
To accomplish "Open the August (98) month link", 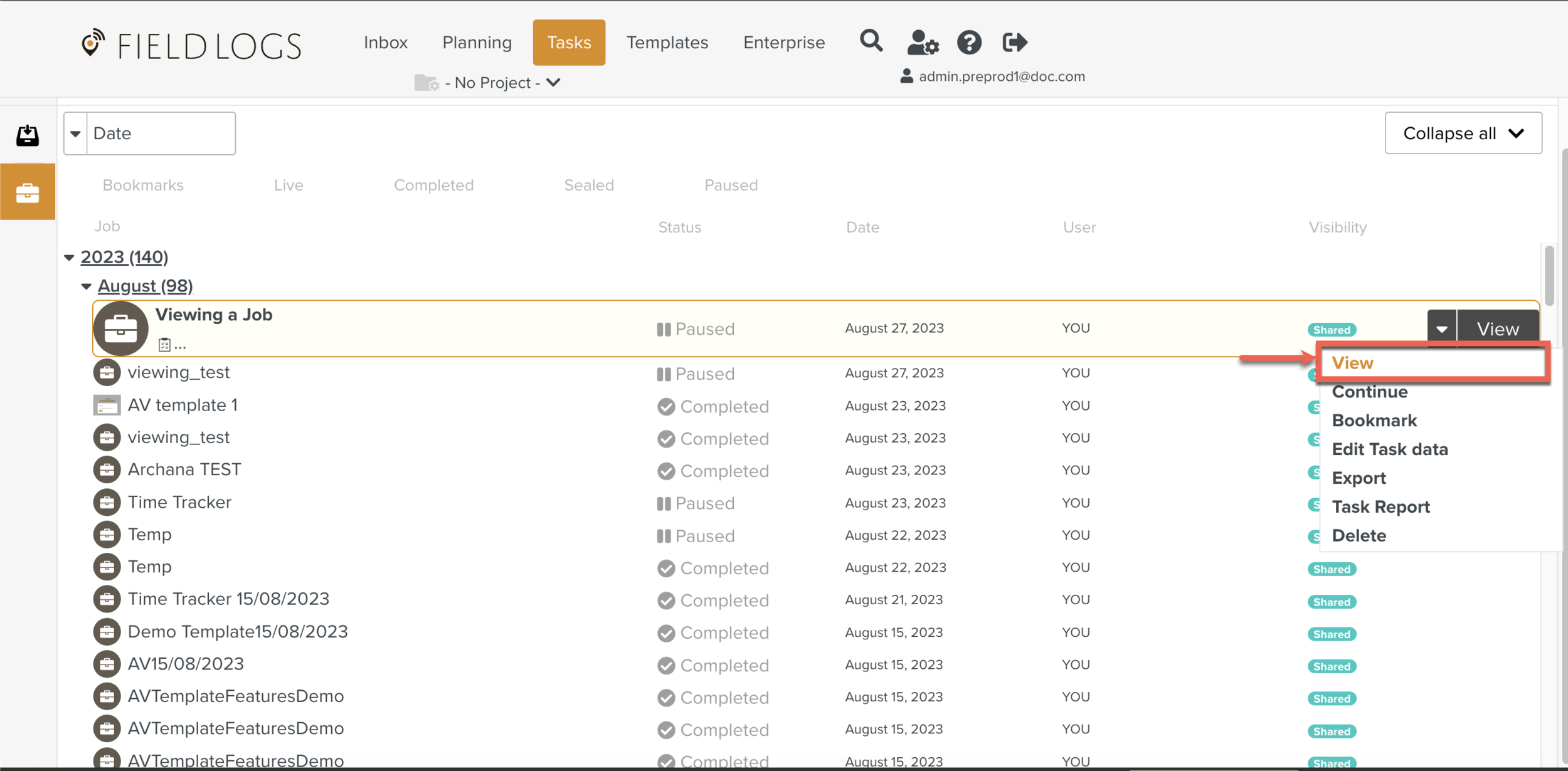I will [145, 286].
